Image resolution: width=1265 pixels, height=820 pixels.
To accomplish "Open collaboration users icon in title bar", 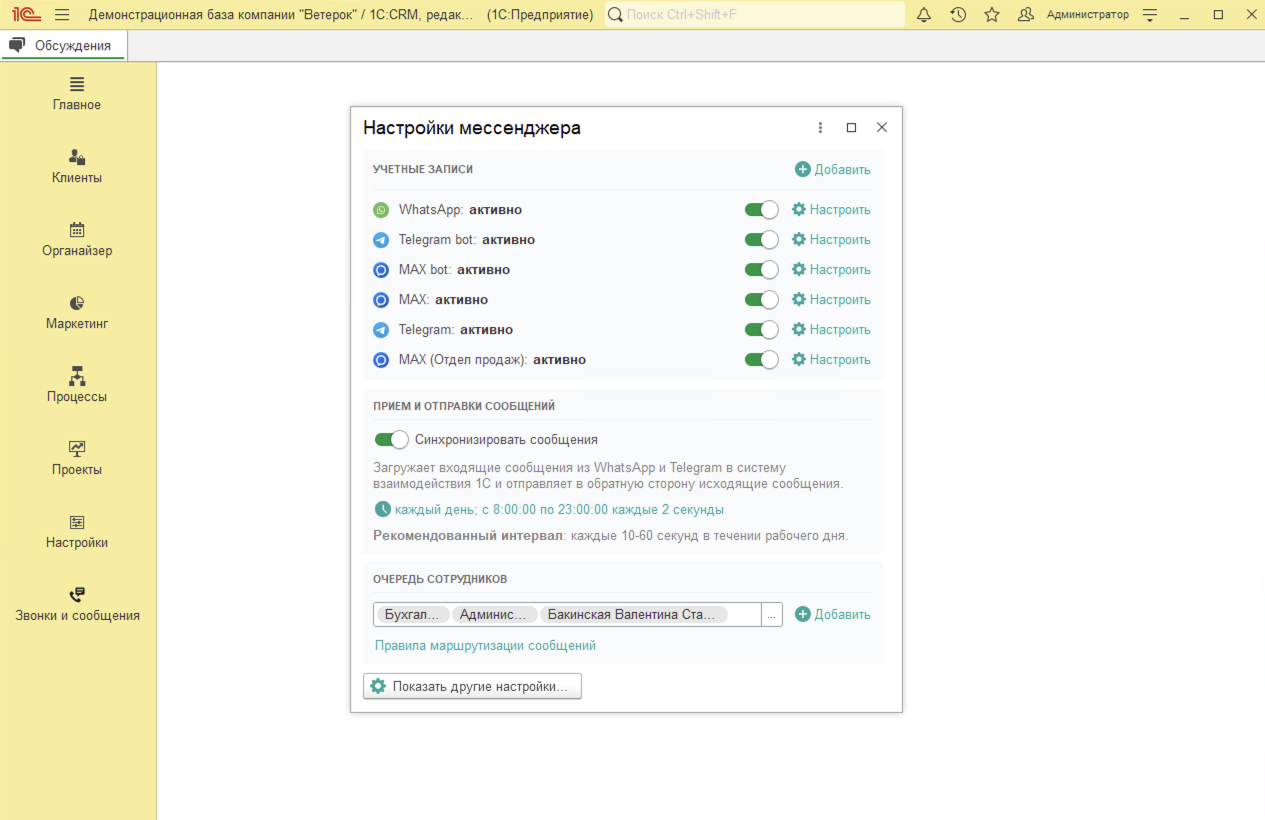I will (1026, 15).
